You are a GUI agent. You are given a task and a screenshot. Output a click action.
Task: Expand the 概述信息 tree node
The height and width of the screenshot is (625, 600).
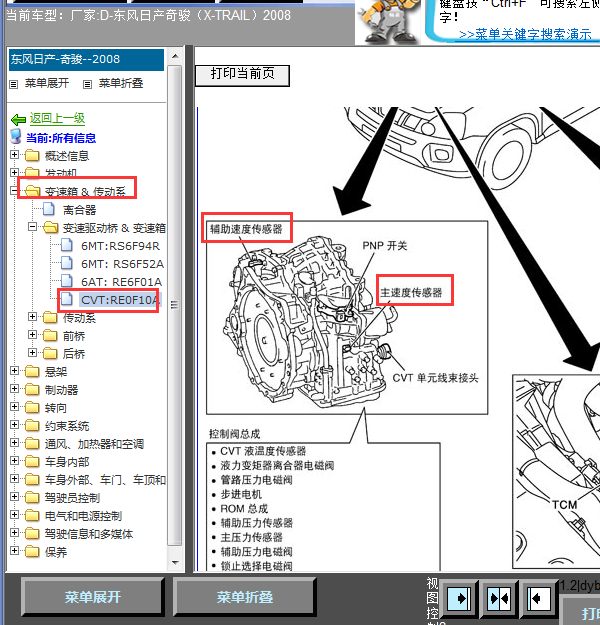click(14, 154)
